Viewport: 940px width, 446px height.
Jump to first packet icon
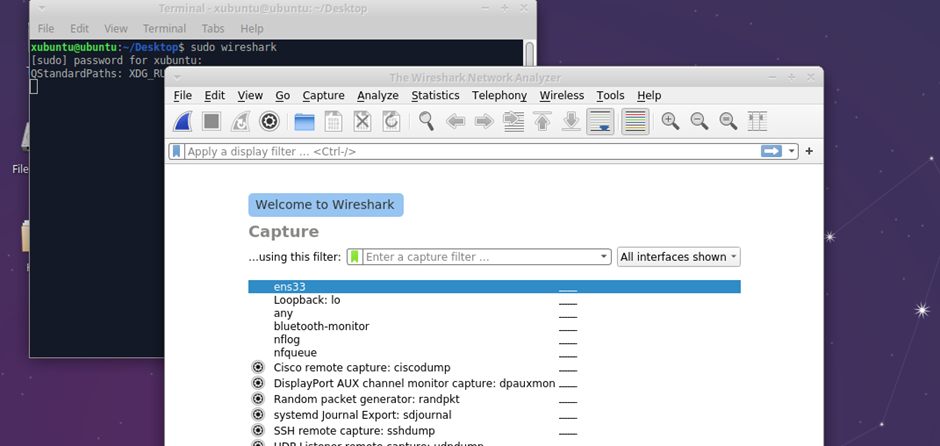(x=543, y=122)
